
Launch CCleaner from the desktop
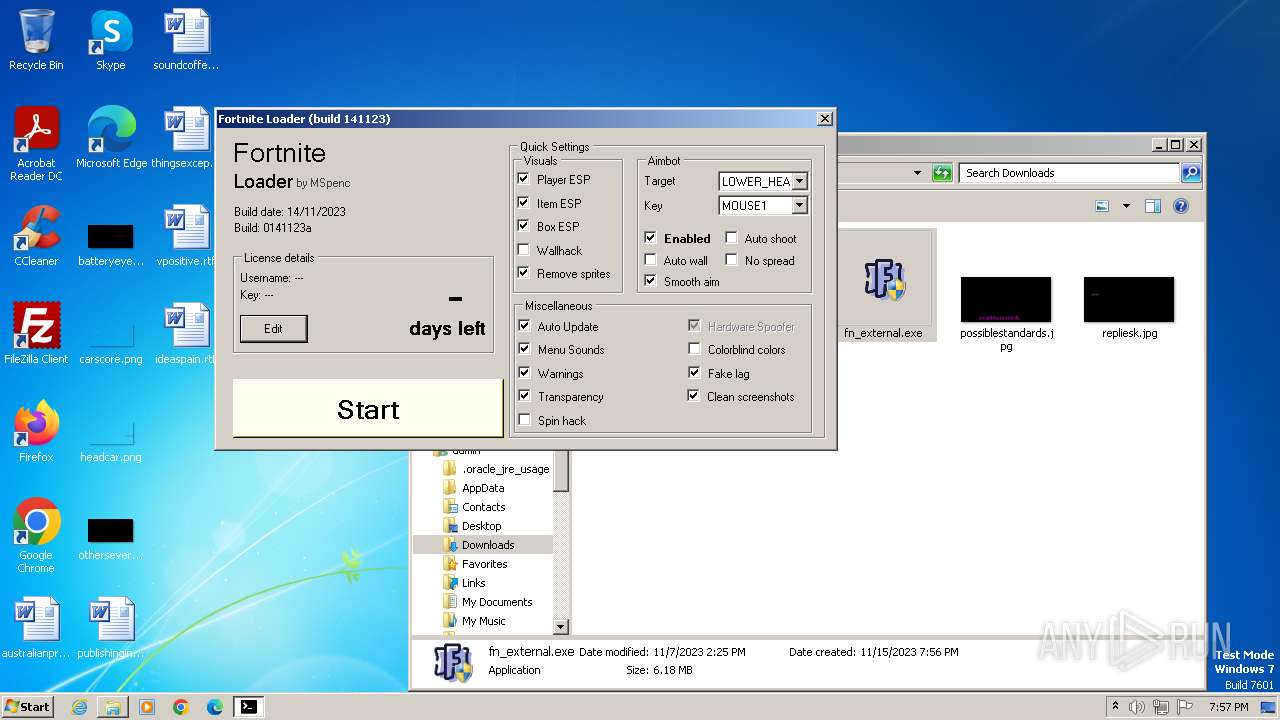(x=36, y=236)
